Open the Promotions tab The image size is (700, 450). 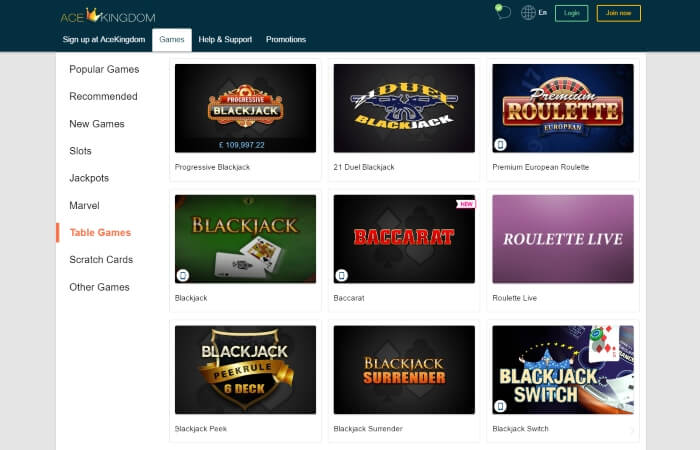tap(286, 39)
